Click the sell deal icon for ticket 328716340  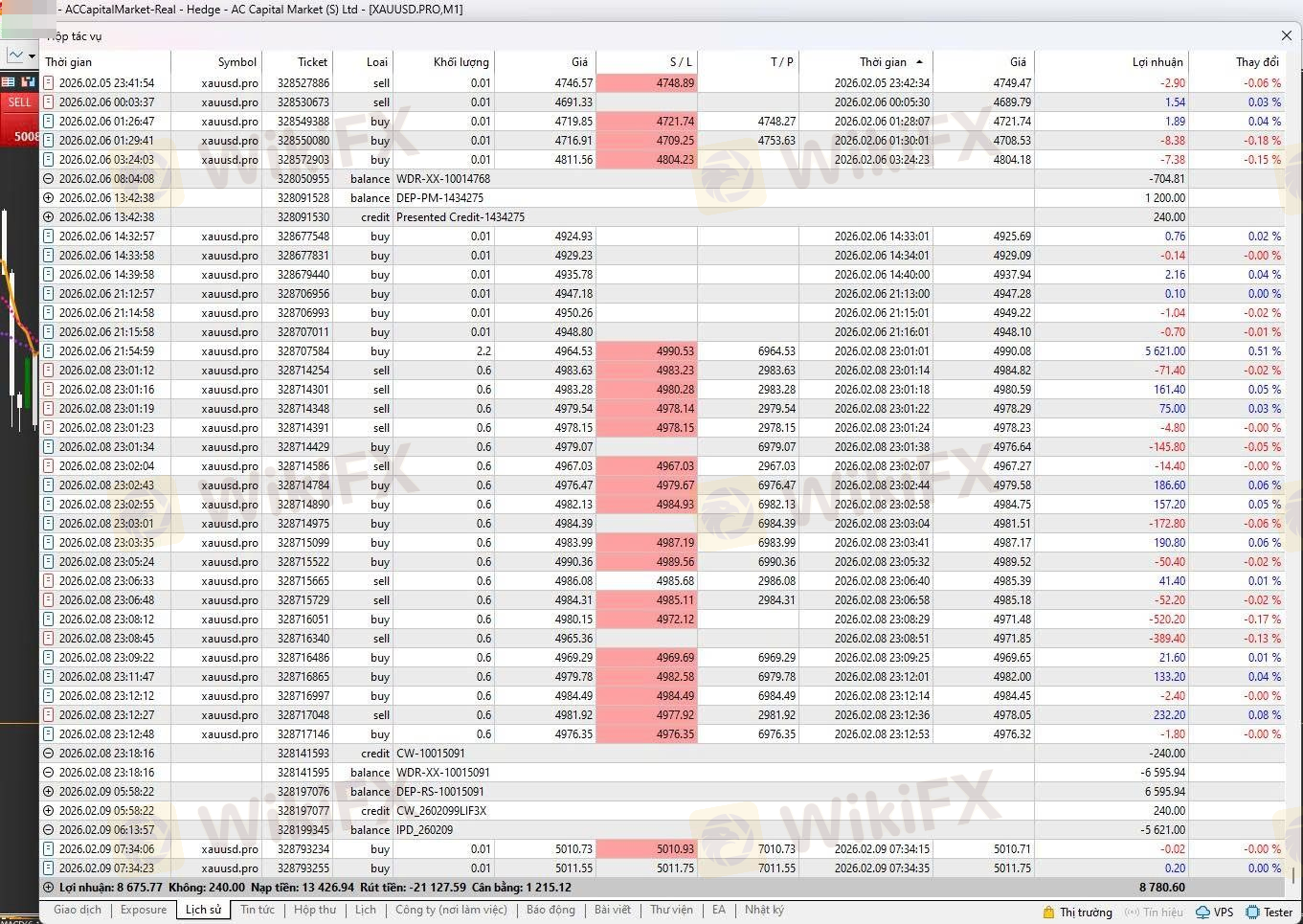[x=49, y=639]
